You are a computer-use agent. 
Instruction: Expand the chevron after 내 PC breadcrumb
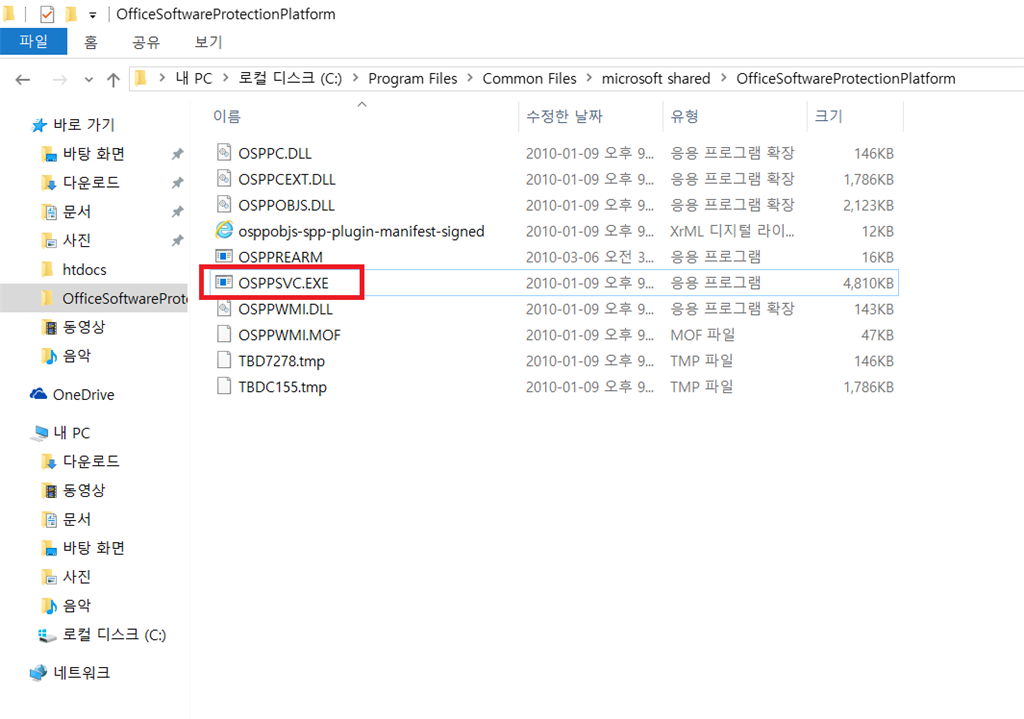pos(225,78)
